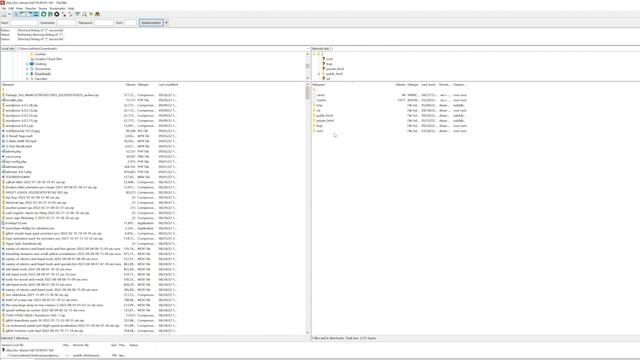Select the parent directory entry in local list

tap(4, 90)
